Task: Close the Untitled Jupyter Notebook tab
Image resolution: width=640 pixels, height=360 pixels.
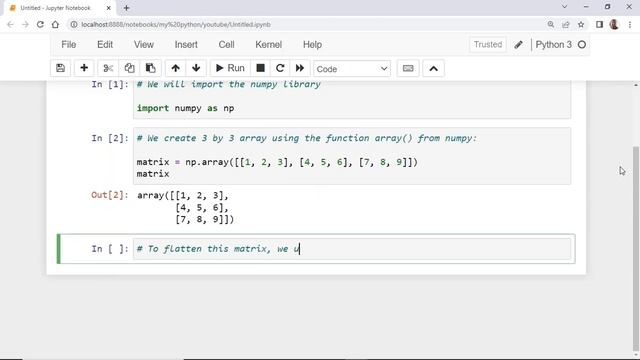Action: 109,8
